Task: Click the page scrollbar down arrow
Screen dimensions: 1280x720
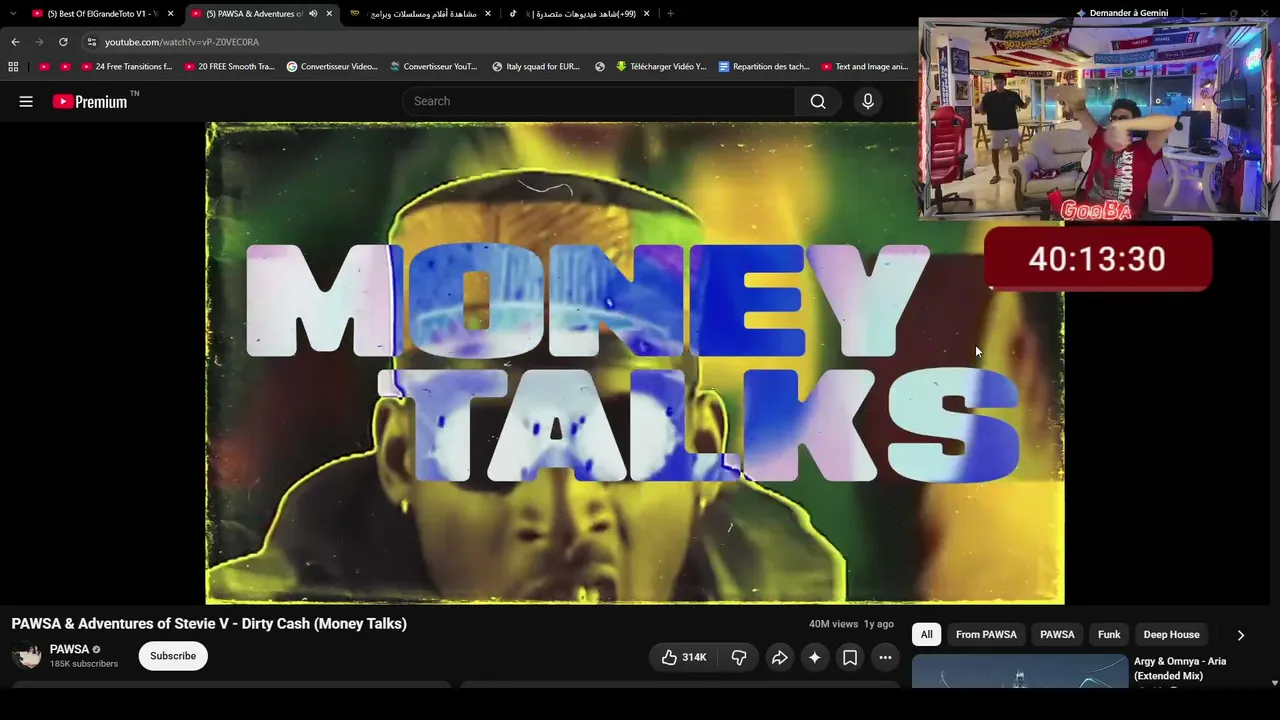Action: click(x=1274, y=683)
